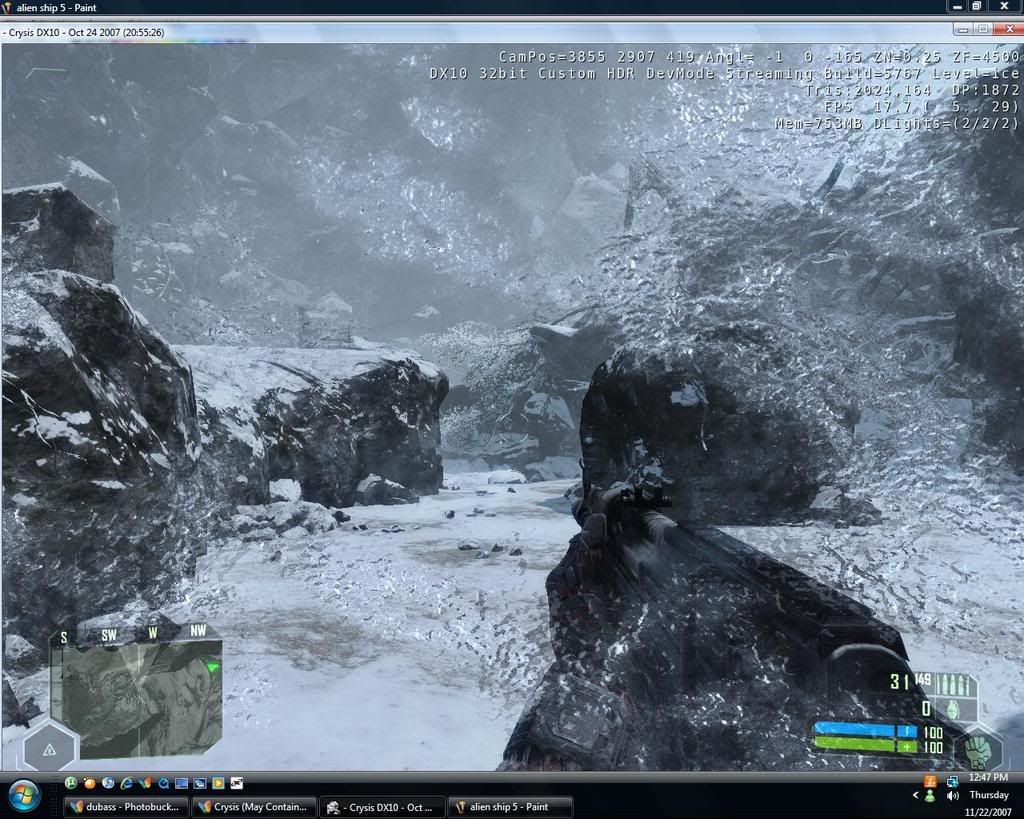Click the orange system tray icon
1024x819 pixels.
[930, 781]
